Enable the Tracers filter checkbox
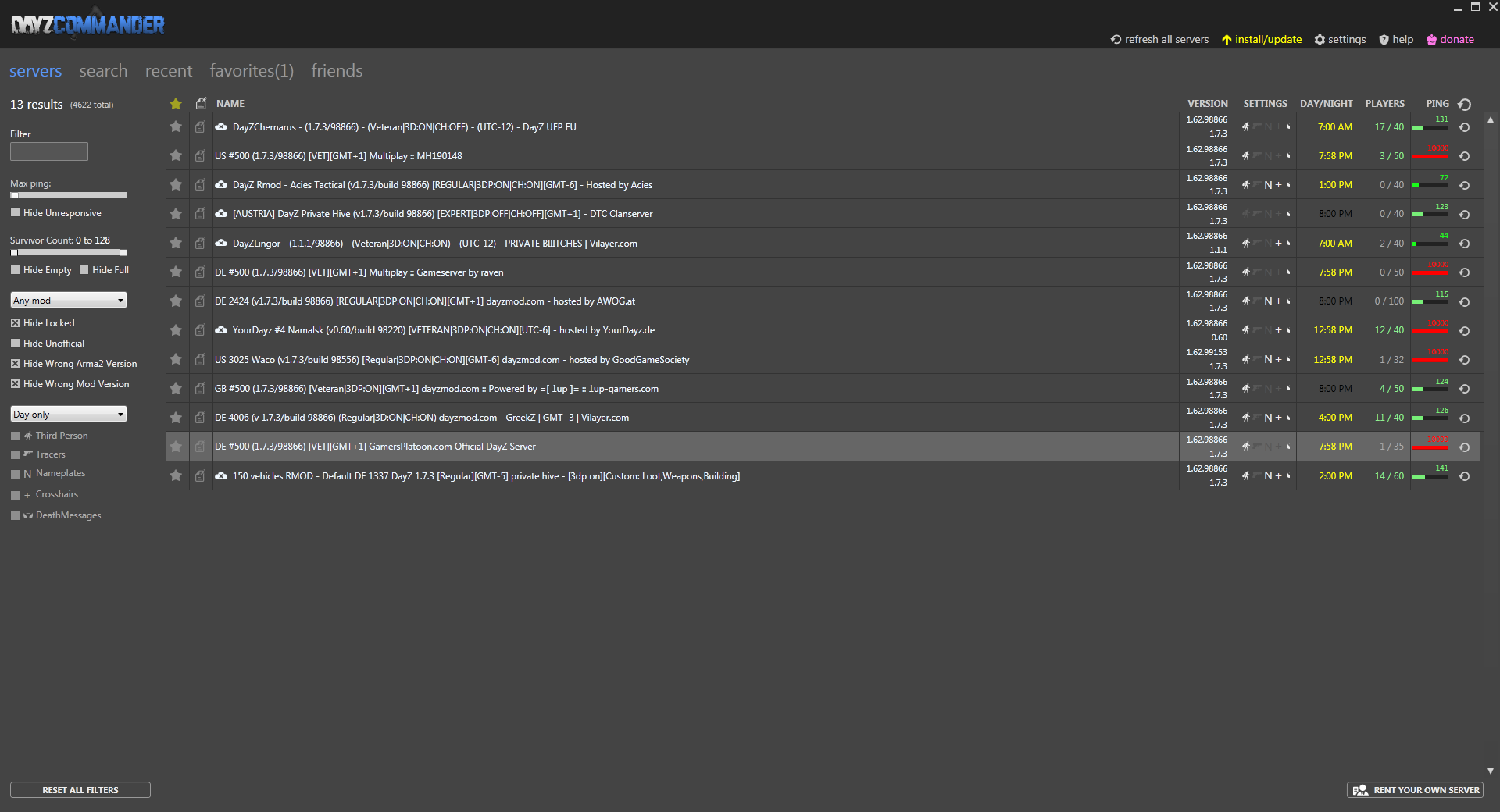 click(15, 454)
